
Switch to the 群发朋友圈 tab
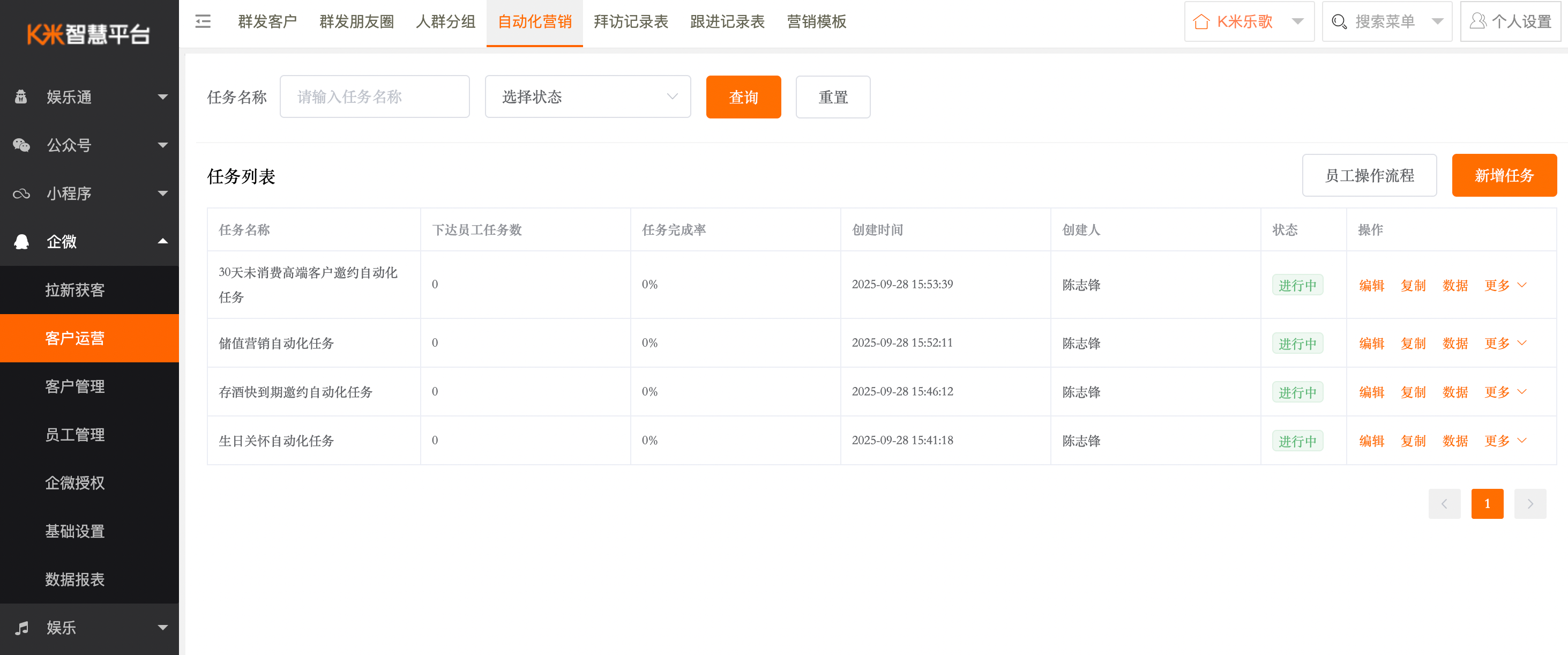(x=356, y=22)
